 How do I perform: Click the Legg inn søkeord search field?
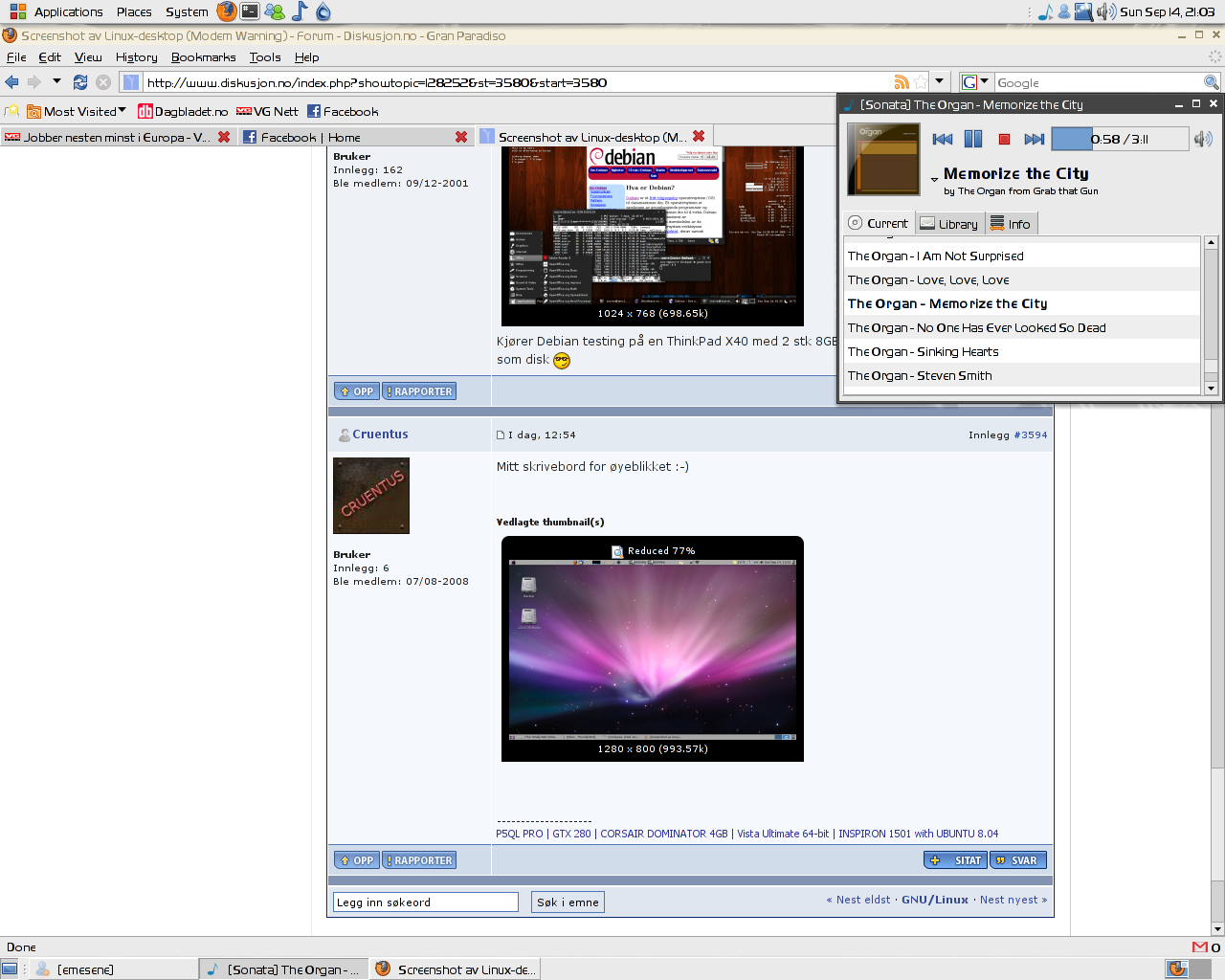426,902
